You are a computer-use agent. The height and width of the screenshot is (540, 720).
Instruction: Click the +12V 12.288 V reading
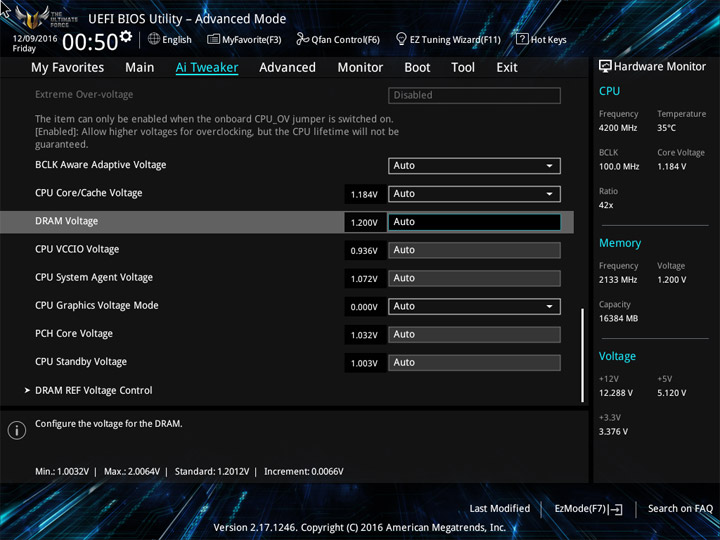(x=616, y=393)
